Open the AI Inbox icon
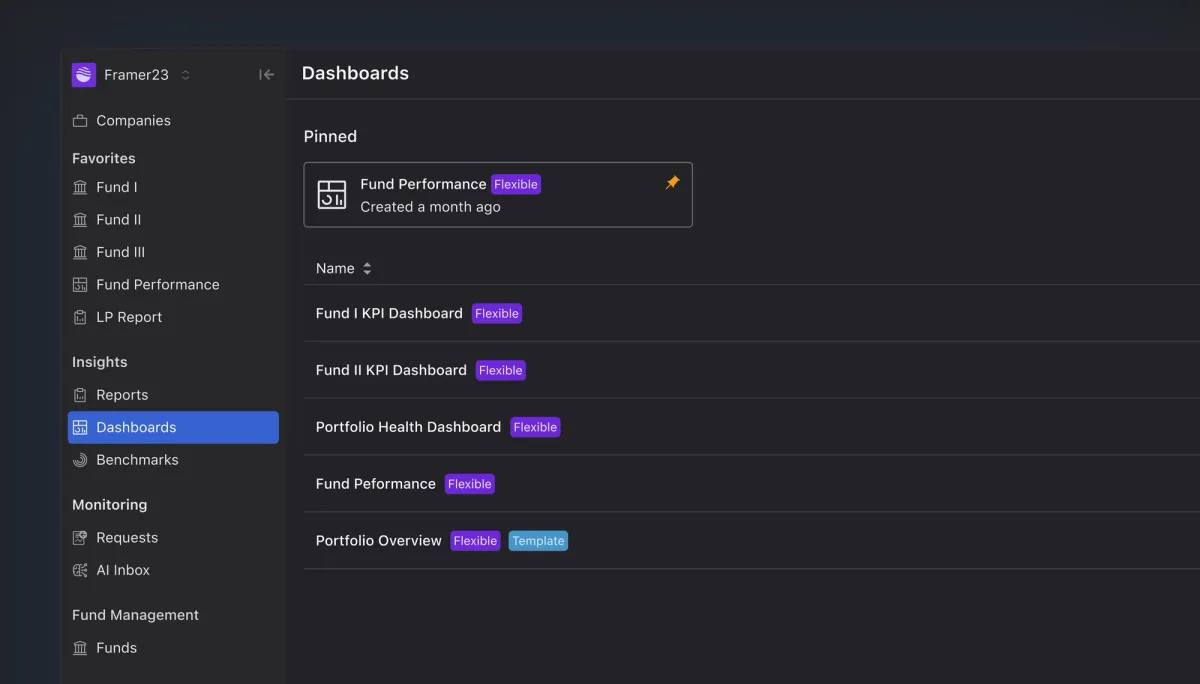The width and height of the screenshot is (1200, 684). [x=80, y=570]
